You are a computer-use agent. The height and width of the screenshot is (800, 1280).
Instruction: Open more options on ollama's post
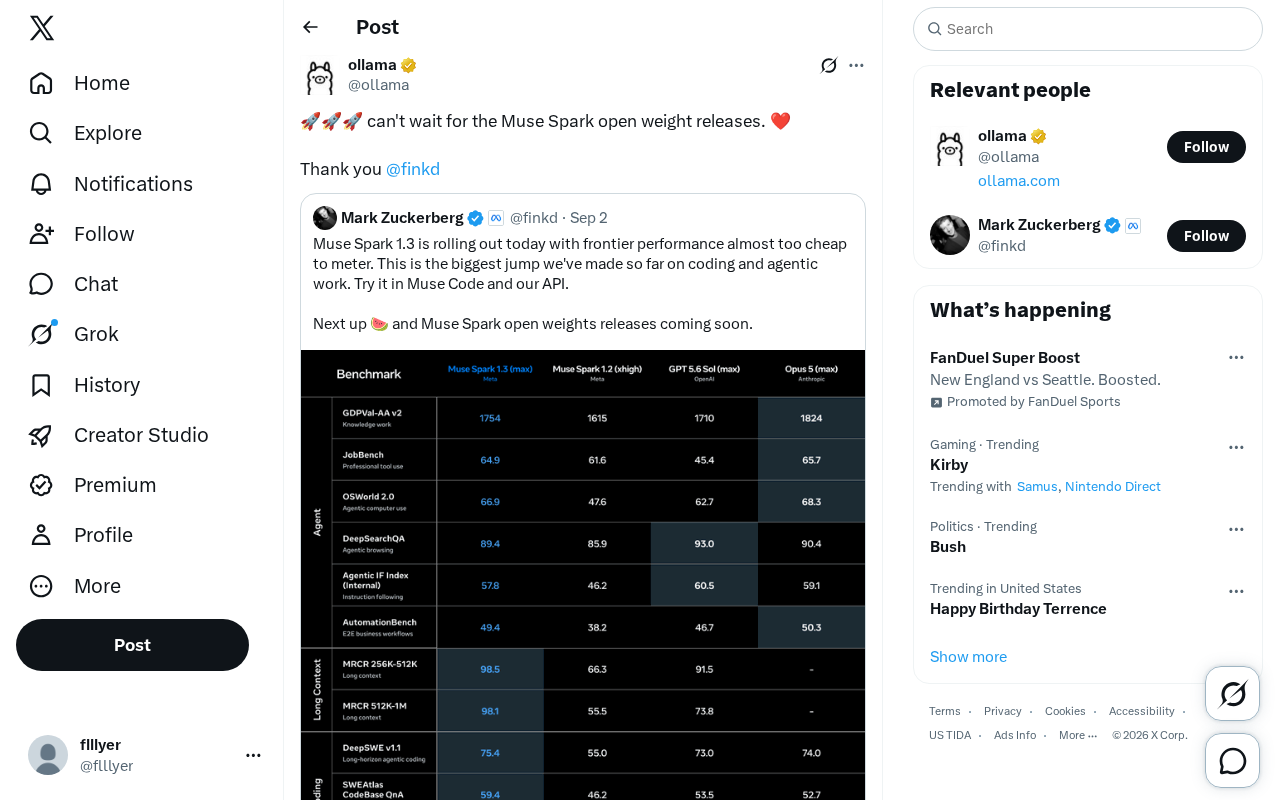[x=856, y=65]
